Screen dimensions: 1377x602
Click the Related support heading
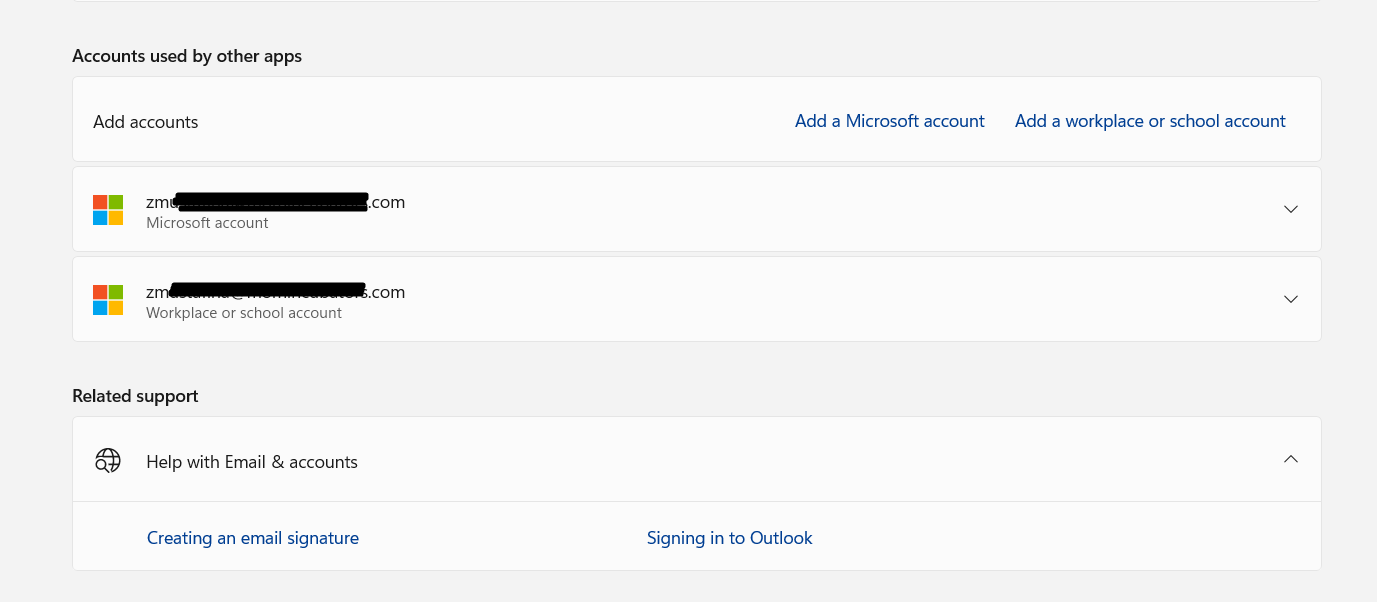click(x=135, y=395)
